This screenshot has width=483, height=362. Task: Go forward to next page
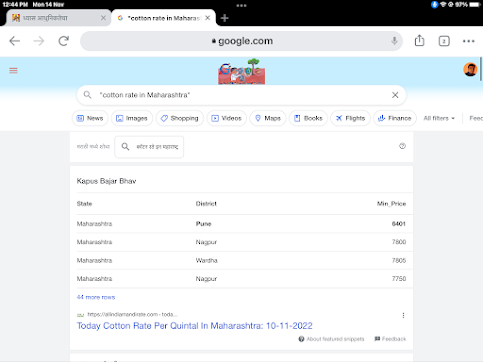[x=39, y=41]
